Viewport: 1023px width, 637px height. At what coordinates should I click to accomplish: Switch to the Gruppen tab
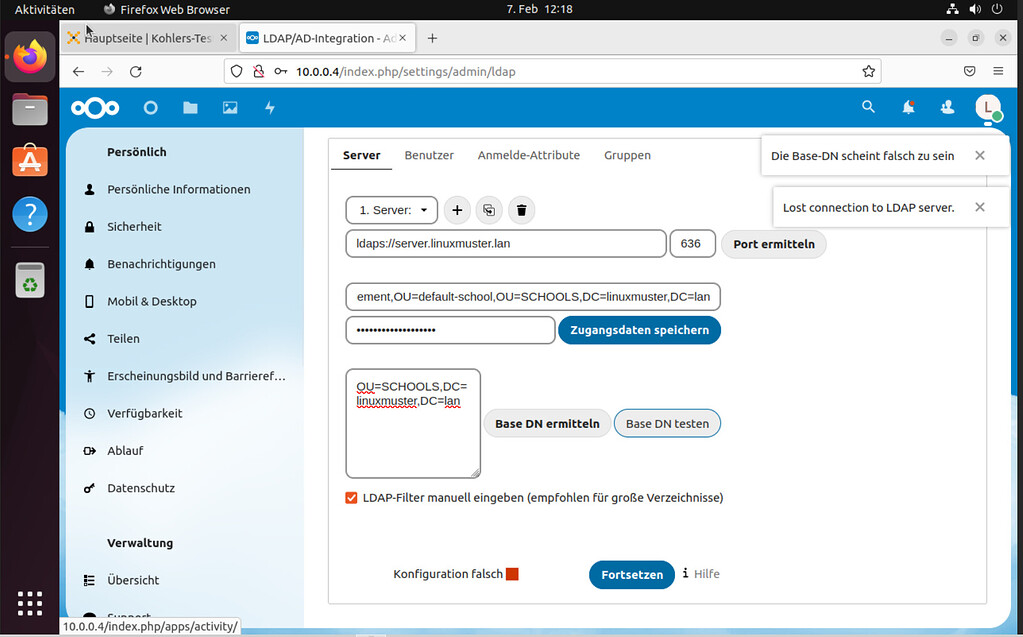[x=627, y=155]
